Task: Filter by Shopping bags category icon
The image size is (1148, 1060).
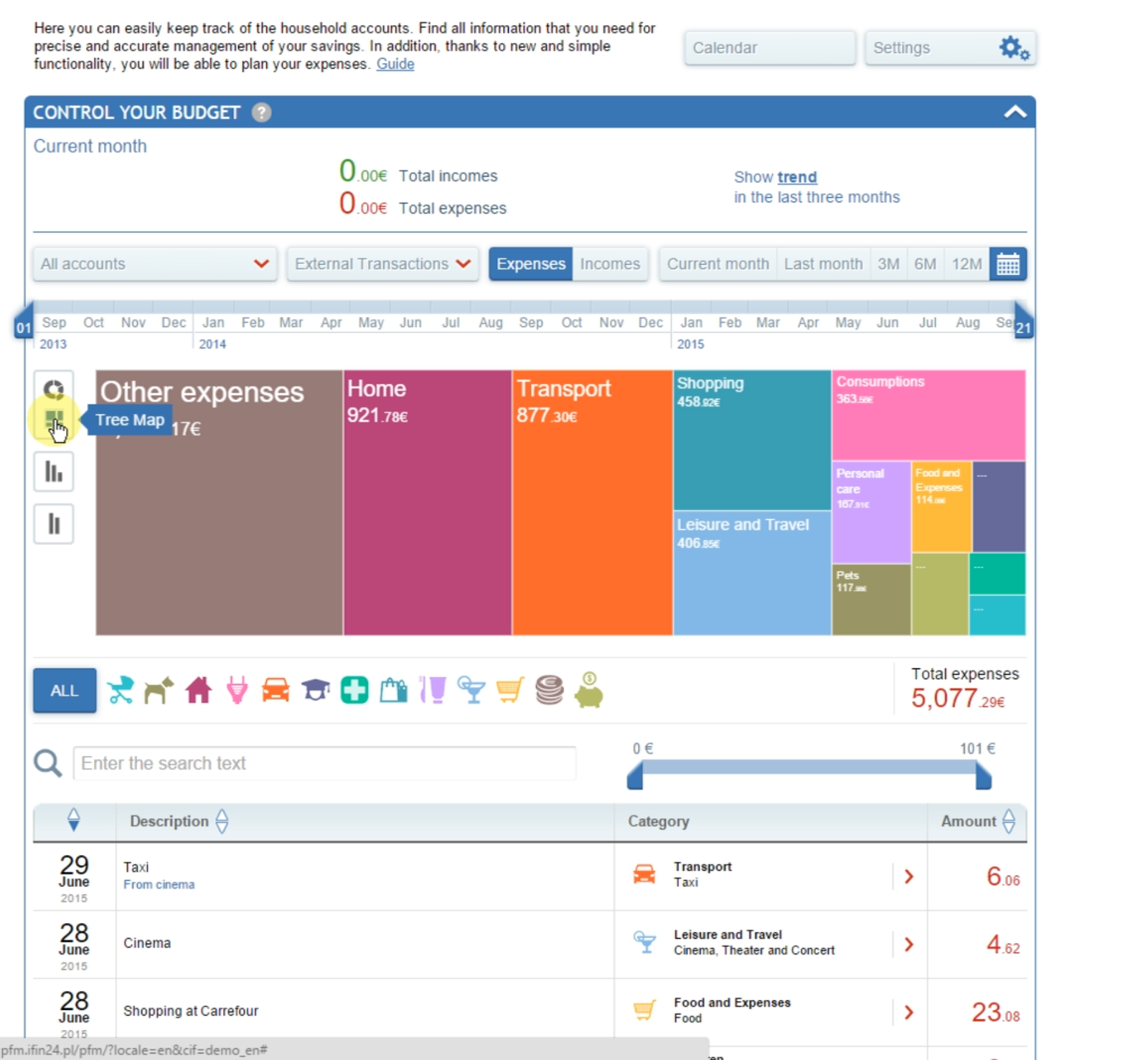Action: click(393, 690)
